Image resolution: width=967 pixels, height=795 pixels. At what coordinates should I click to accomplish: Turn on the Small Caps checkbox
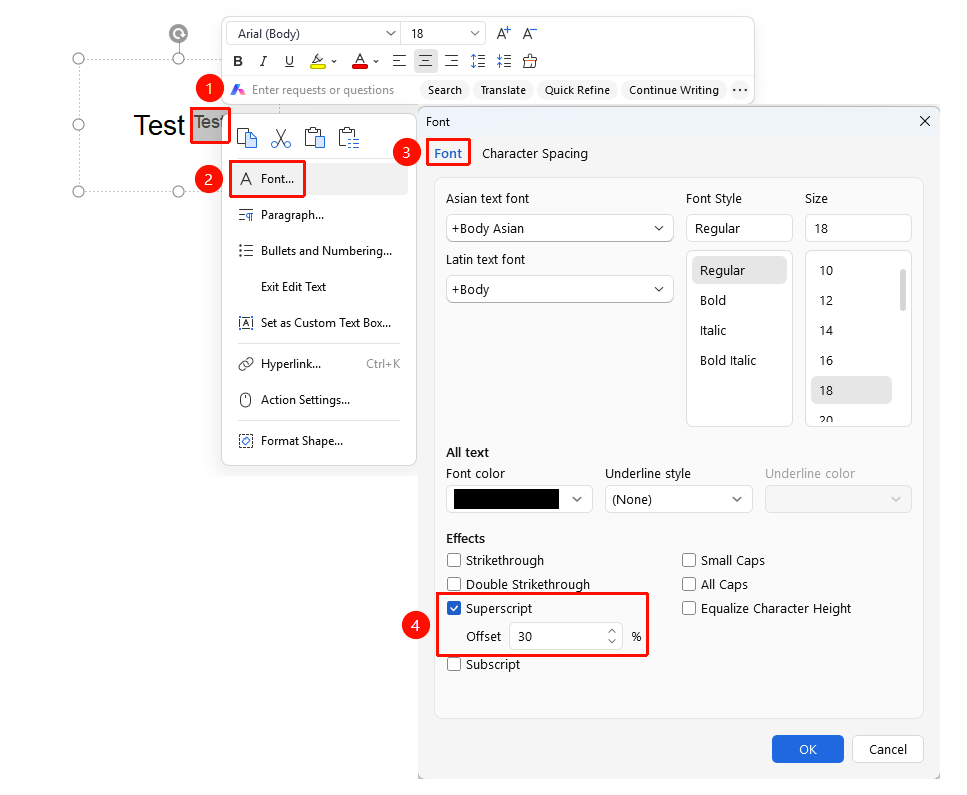[689, 560]
